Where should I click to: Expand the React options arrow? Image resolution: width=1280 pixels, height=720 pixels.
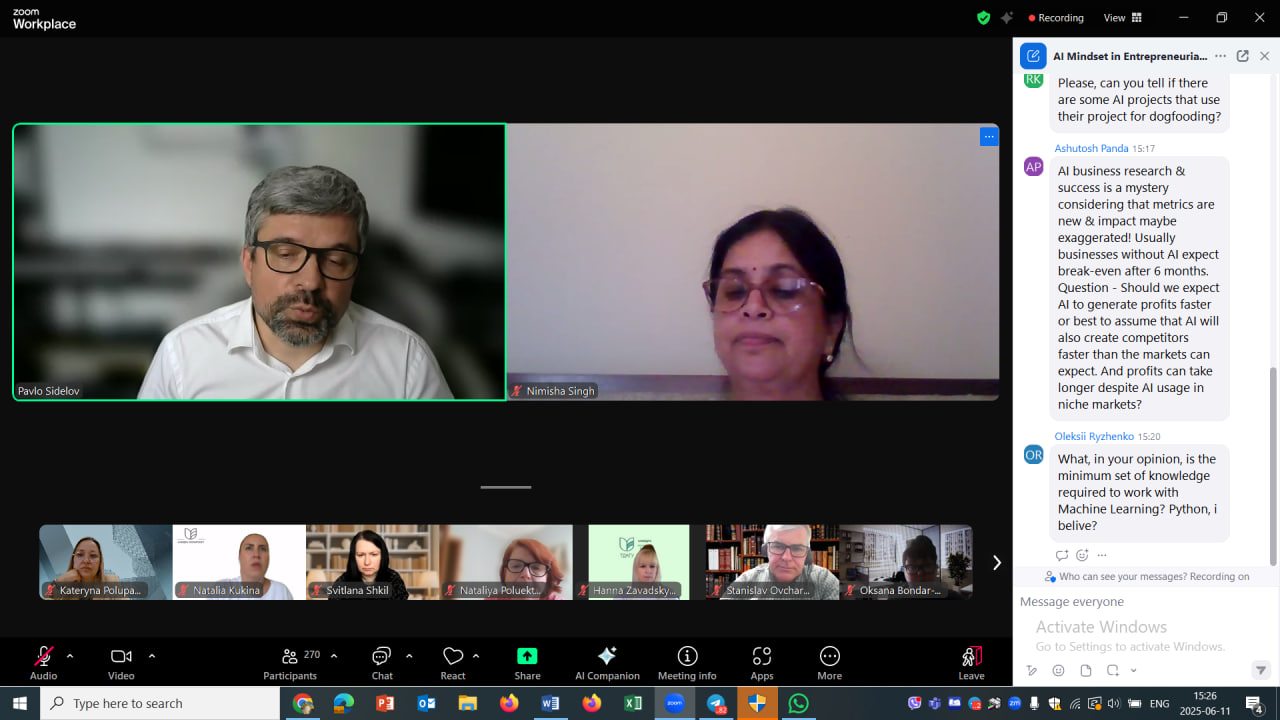pos(476,656)
